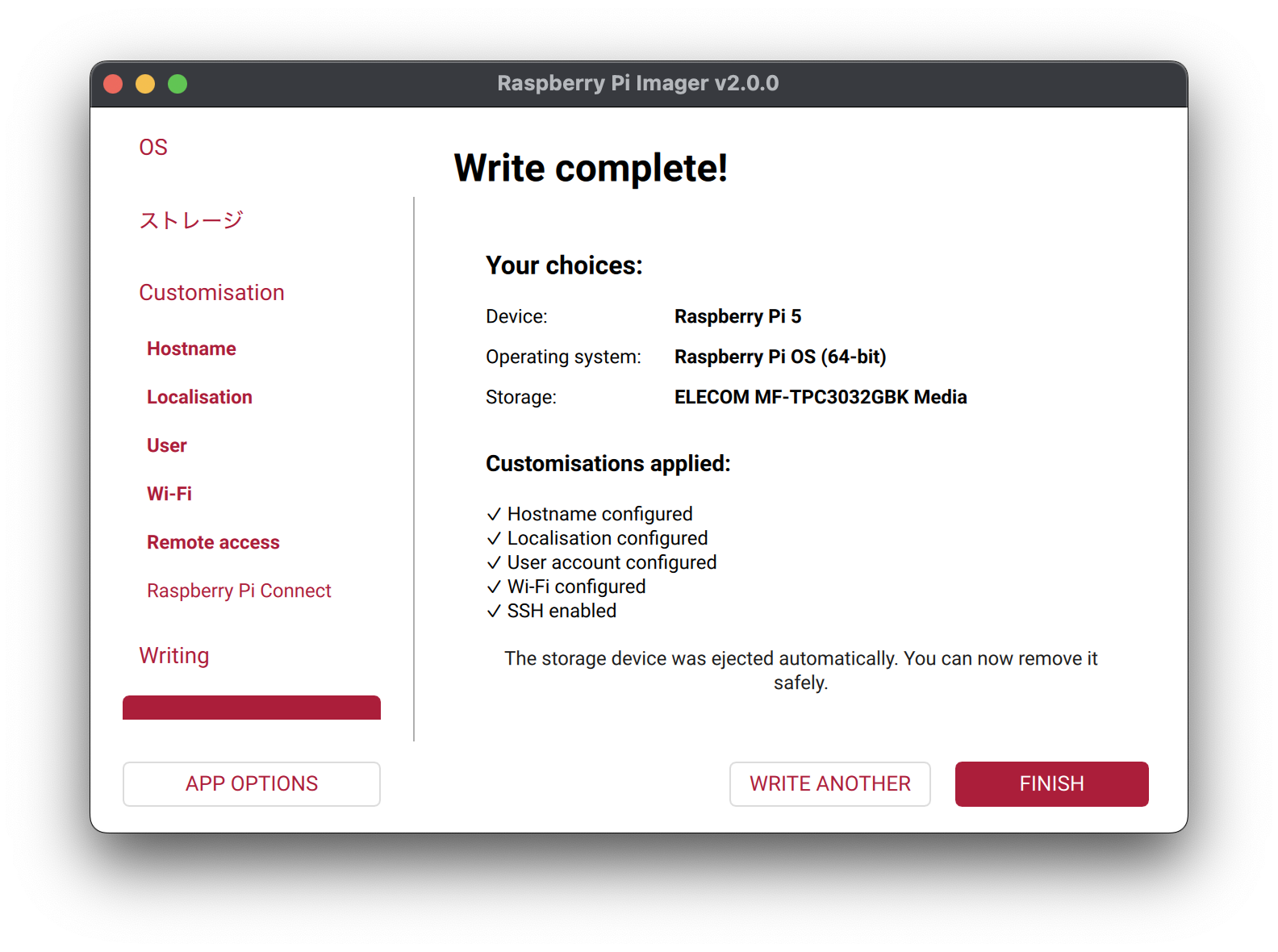Click the red progress bar under Writing
Image resolution: width=1278 pixels, height=952 pixels.
coord(251,708)
